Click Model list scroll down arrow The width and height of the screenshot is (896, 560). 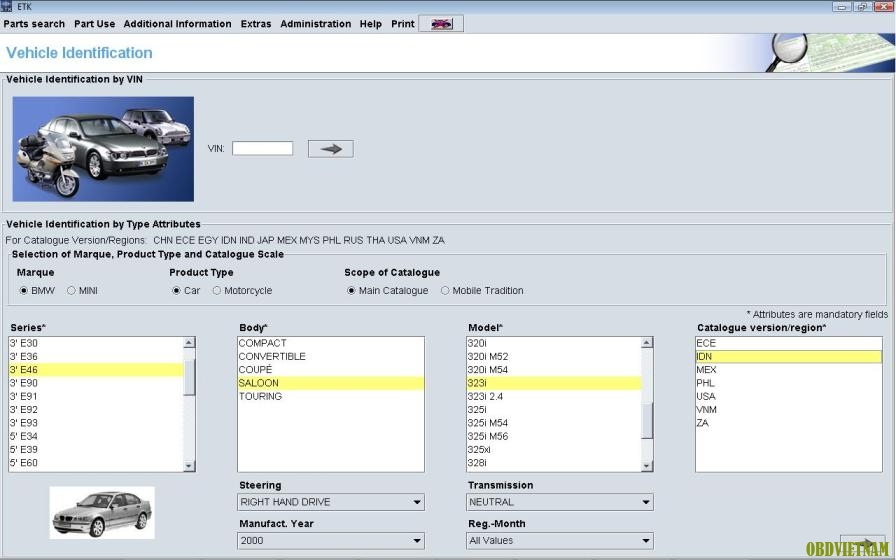point(647,466)
